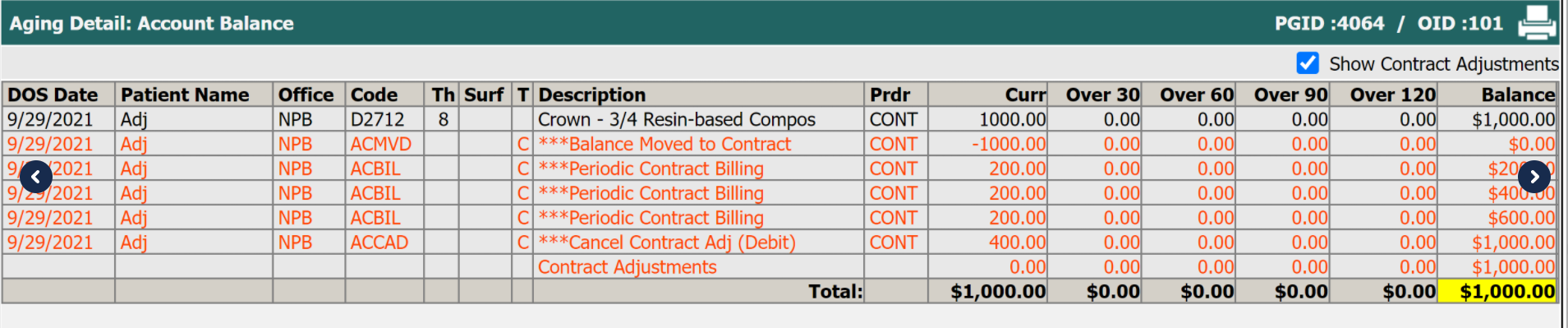The width and height of the screenshot is (1568, 328).
Task: Select the ACCAD code cell
Action: pos(379,243)
